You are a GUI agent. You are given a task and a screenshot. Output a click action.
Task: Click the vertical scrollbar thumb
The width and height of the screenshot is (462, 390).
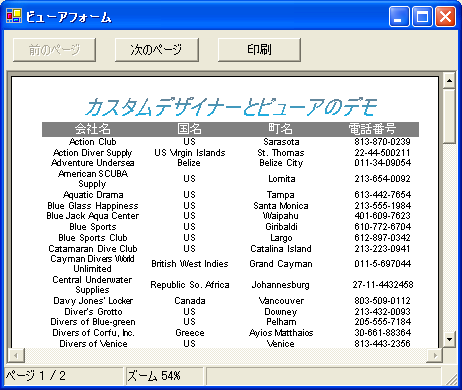(x=449, y=116)
